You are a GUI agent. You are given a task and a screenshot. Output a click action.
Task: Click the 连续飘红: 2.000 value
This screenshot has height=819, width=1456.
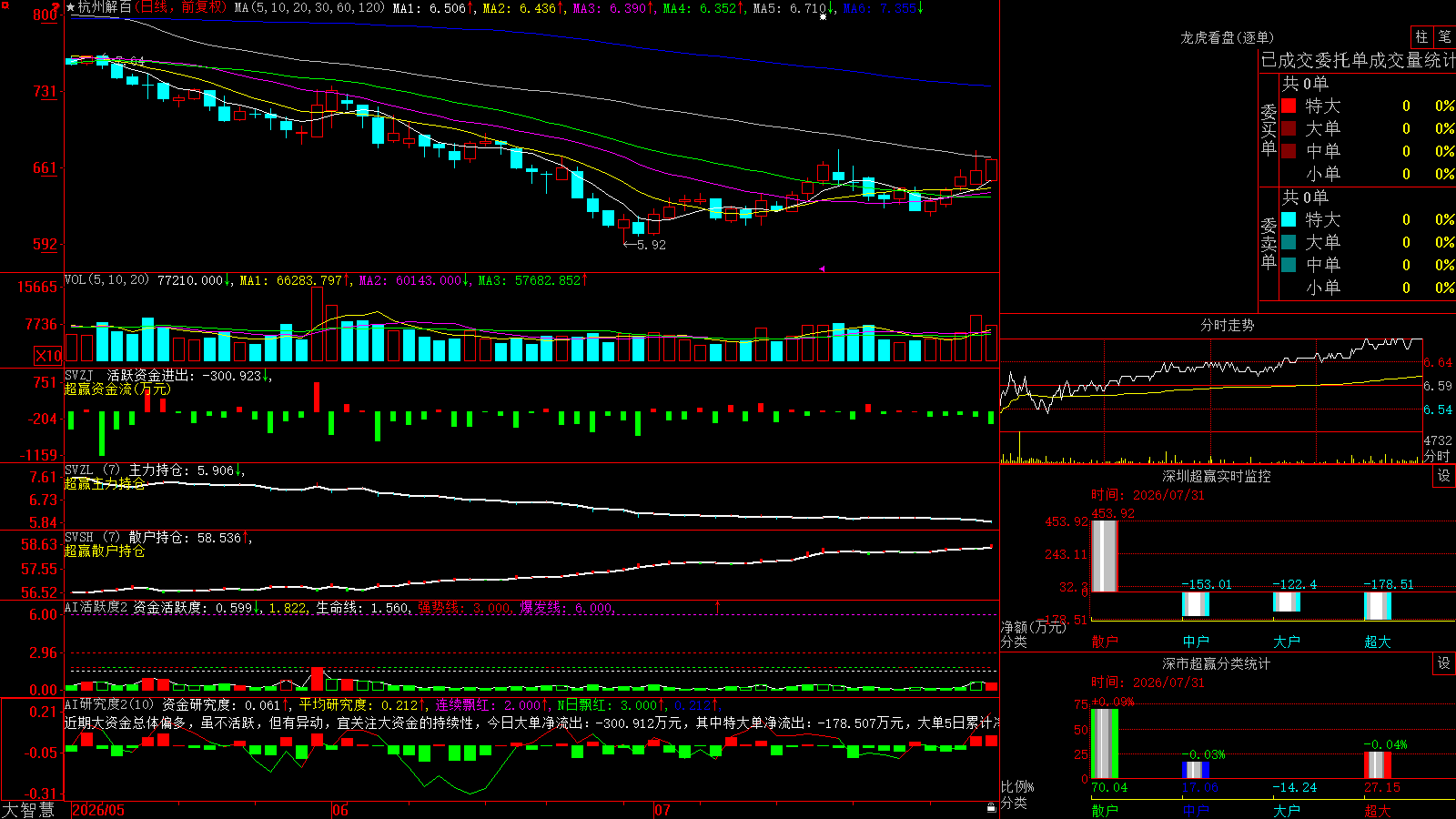(491, 704)
